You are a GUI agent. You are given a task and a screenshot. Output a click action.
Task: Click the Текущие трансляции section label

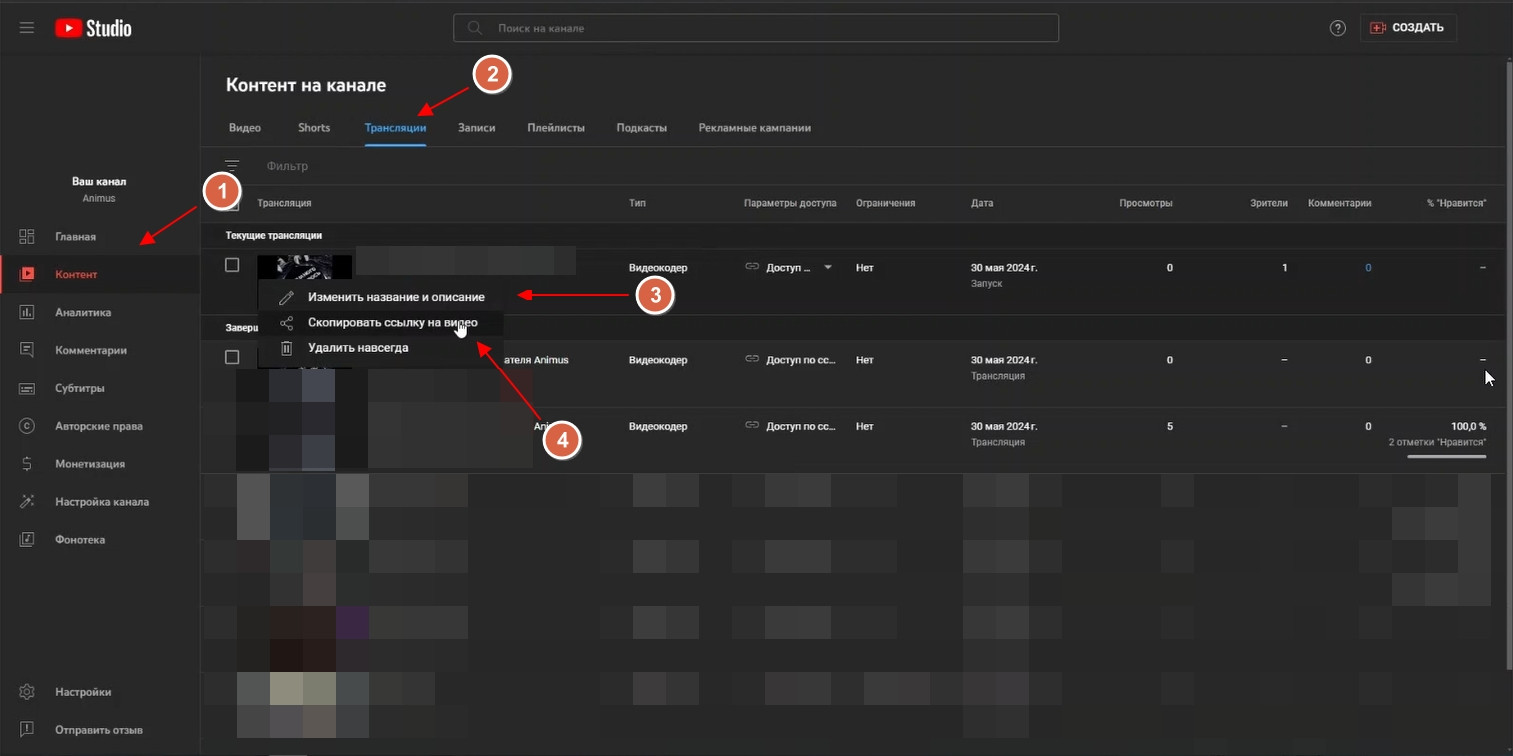[274, 236]
